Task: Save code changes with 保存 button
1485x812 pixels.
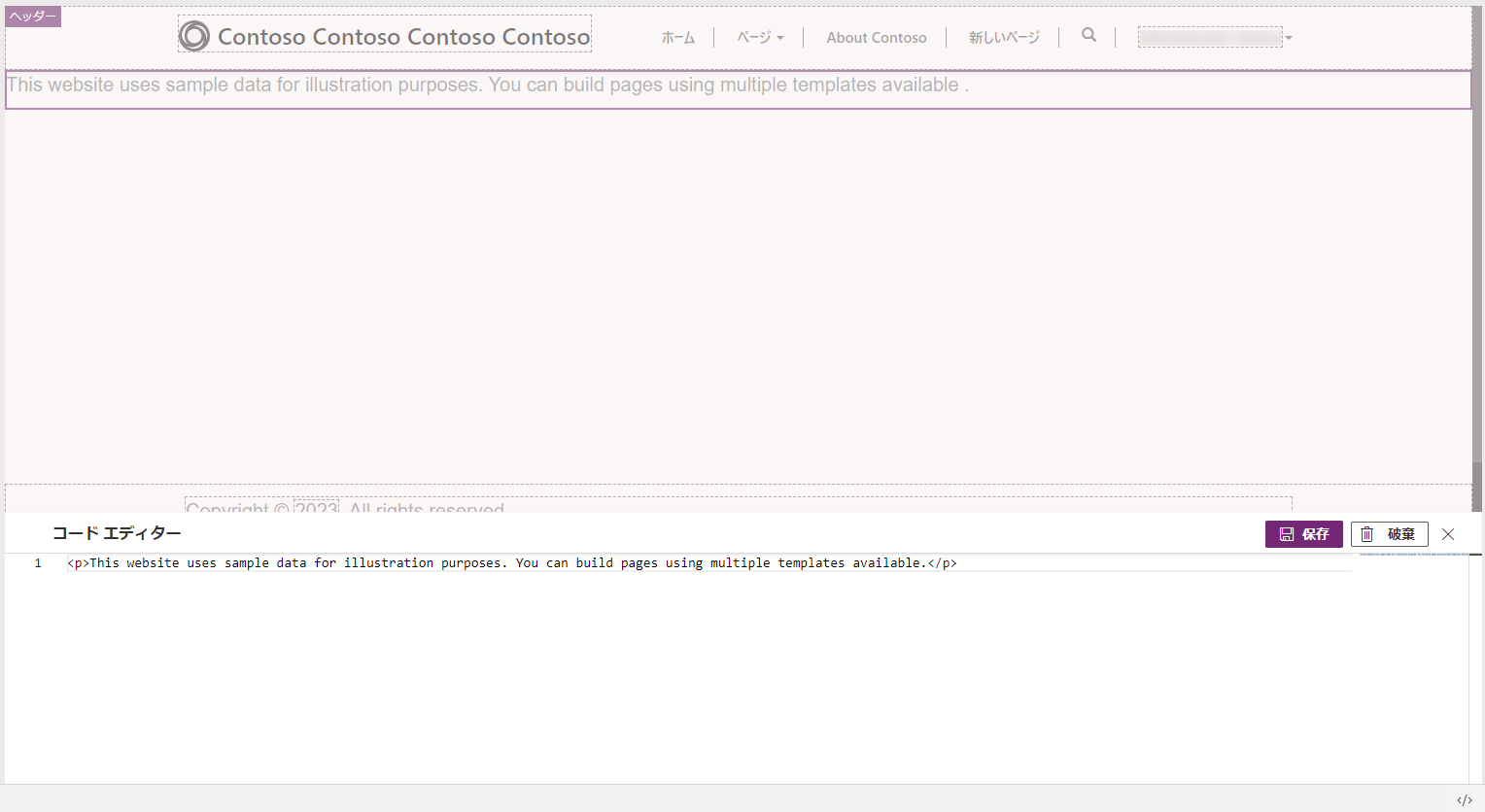Action: pyautogui.click(x=1303, y=534)
